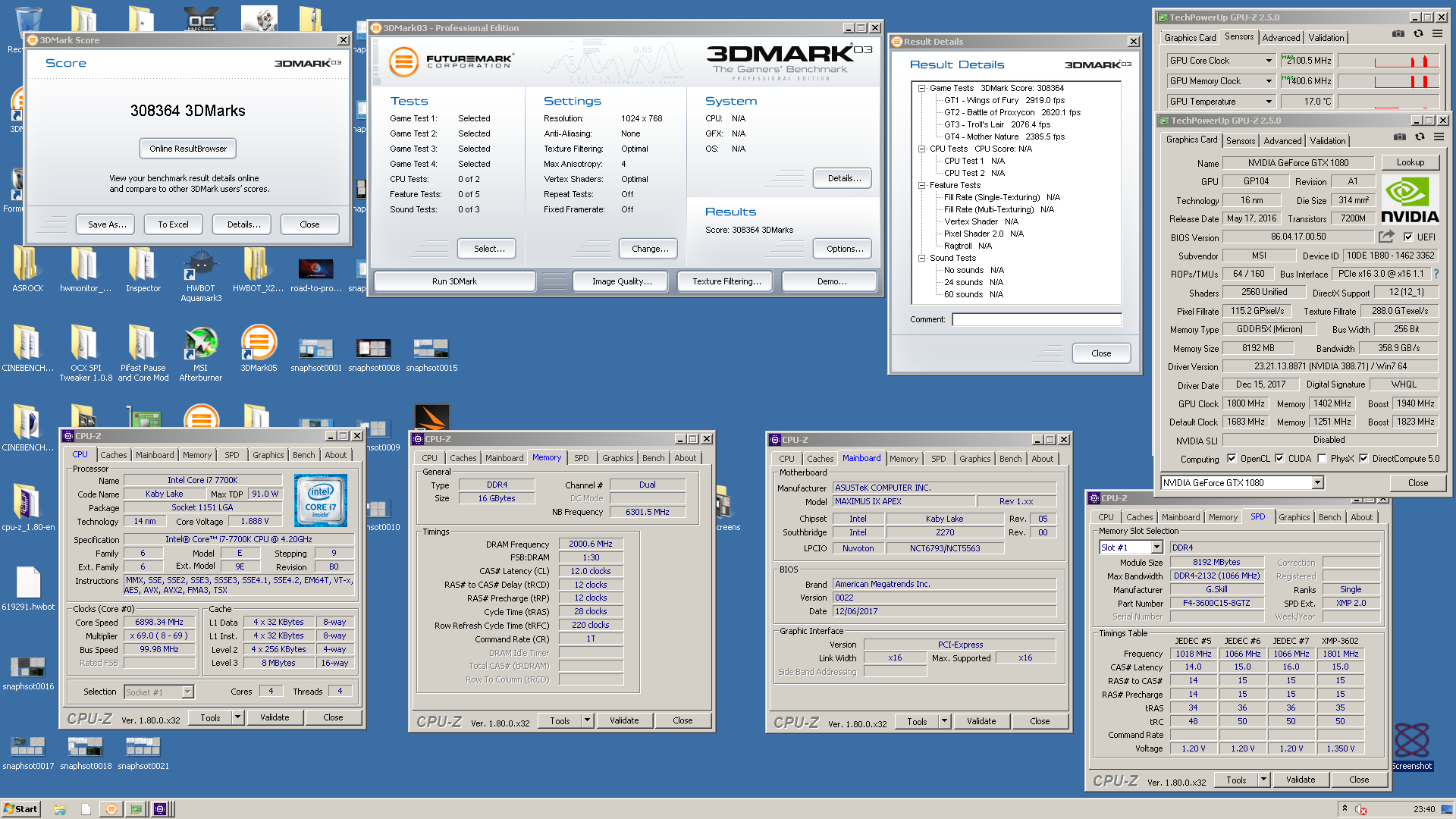The width and height of the screenshot is (1456, 819).
Task: Open hamburger menu in GPU-Z Sensors window
Action: [x=1437, y=34]
